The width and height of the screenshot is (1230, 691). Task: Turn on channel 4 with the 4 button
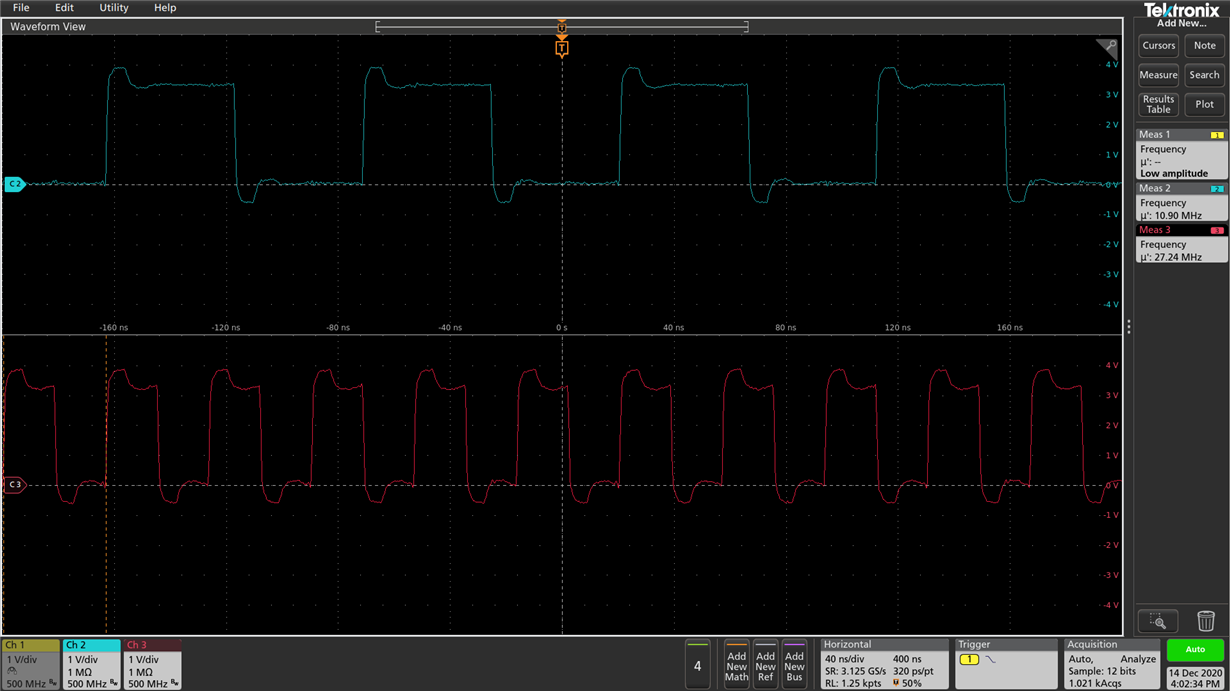point(698,665)
